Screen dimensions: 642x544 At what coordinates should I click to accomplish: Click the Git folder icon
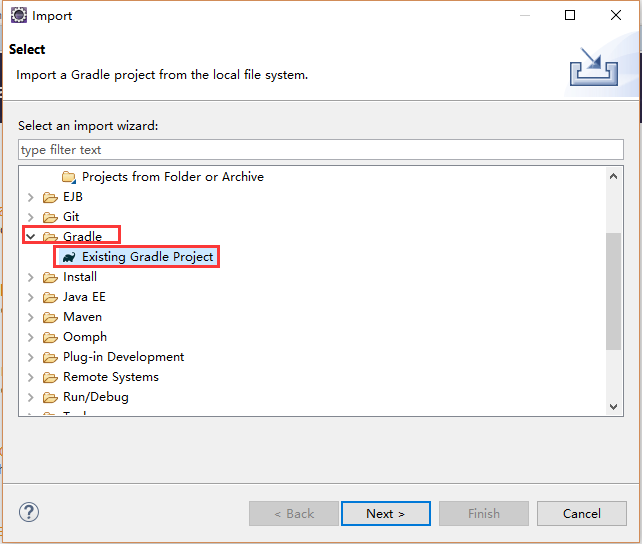pyautogui.click(x=50, y=217)
